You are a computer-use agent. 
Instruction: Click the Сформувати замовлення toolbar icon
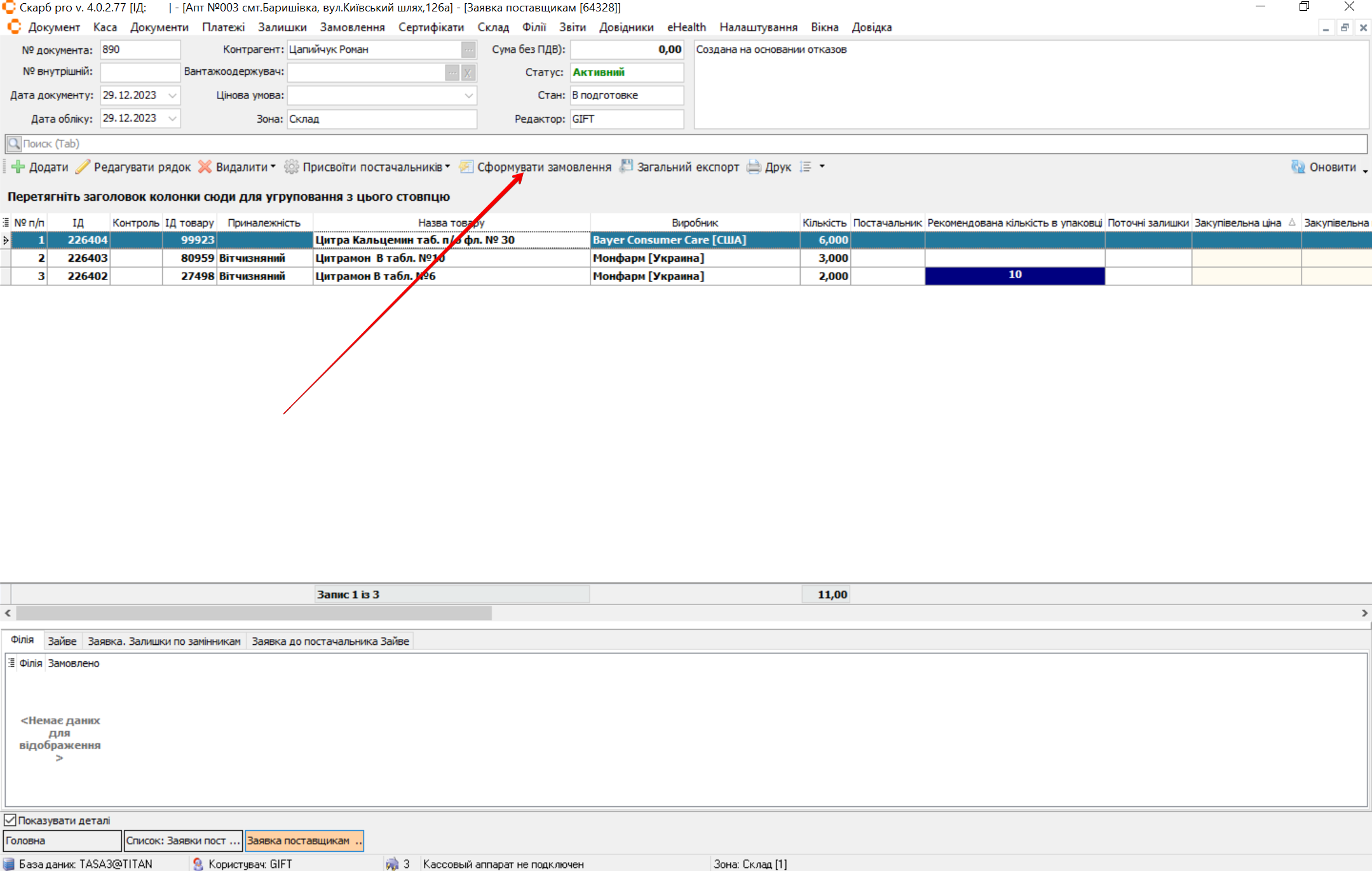[x=466, y=167]
